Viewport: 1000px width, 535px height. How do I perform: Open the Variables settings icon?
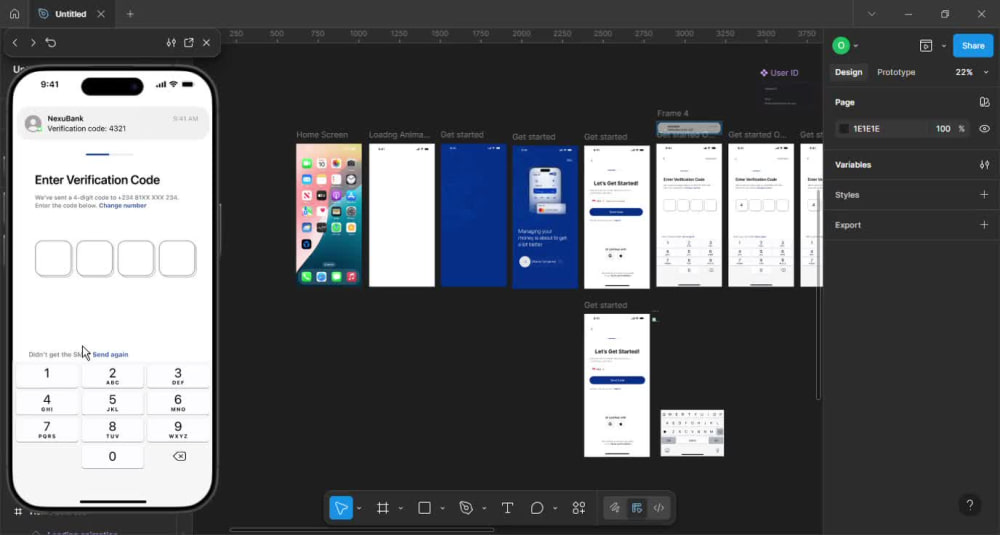(x=984, y=165)
